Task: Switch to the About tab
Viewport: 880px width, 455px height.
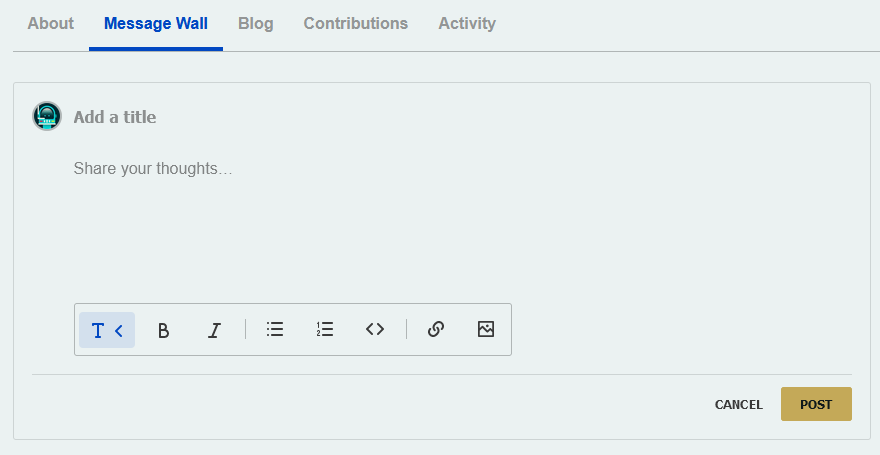Action: (50, 23)
